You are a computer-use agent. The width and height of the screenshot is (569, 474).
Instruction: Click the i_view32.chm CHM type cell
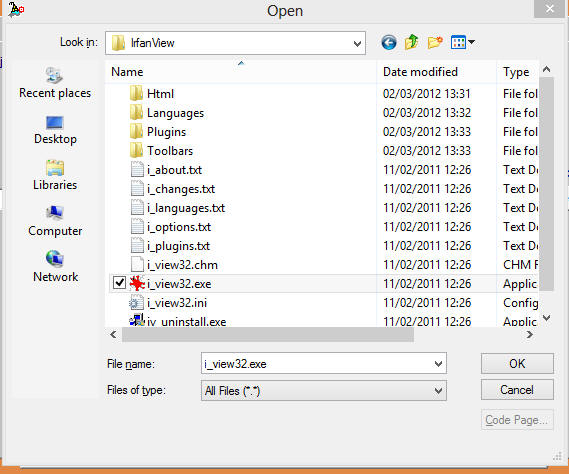click(x=520, y=265)
